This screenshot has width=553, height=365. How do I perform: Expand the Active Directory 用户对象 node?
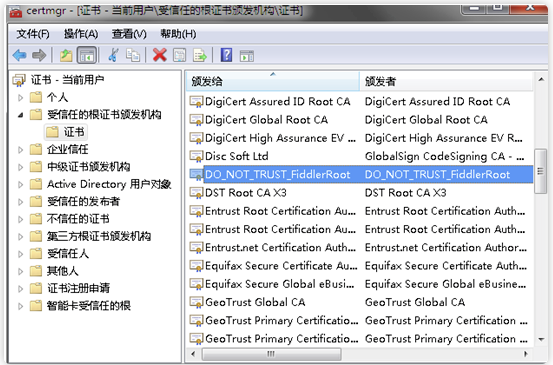pyautogui.click(x=20, y=184)
